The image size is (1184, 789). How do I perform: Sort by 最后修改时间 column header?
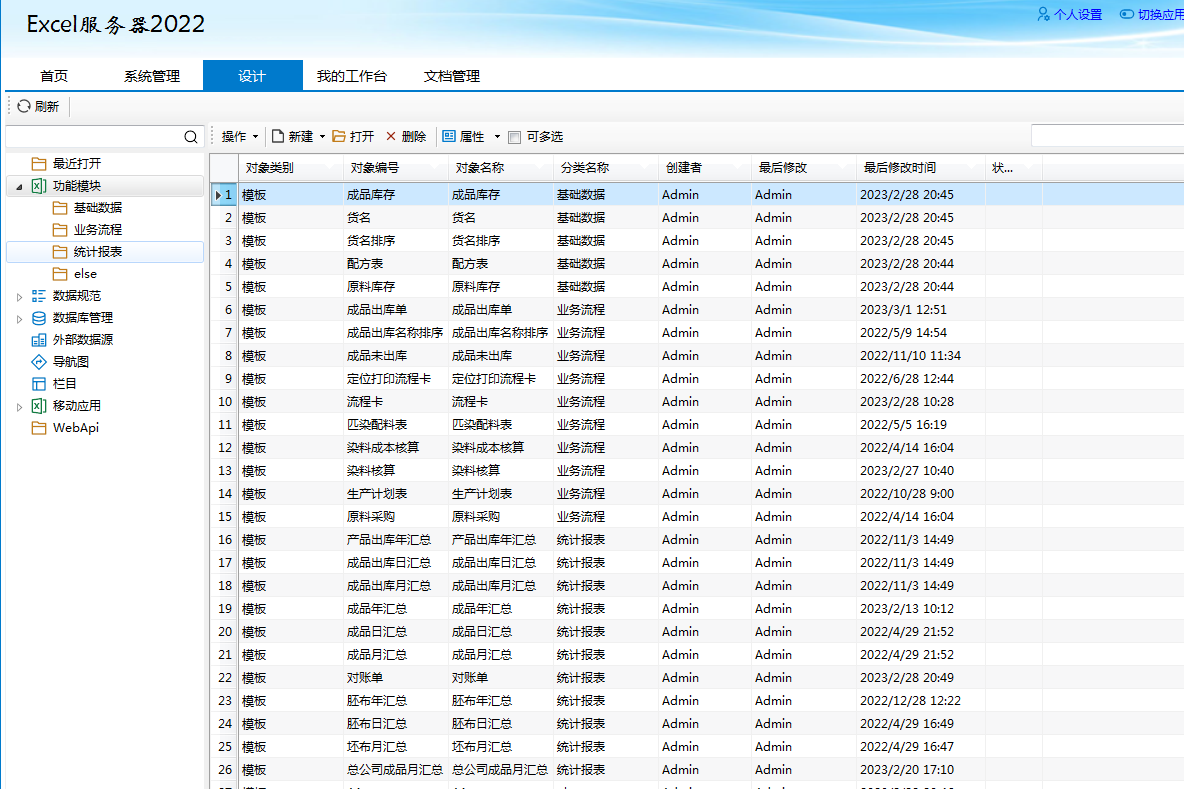(900, 168)
